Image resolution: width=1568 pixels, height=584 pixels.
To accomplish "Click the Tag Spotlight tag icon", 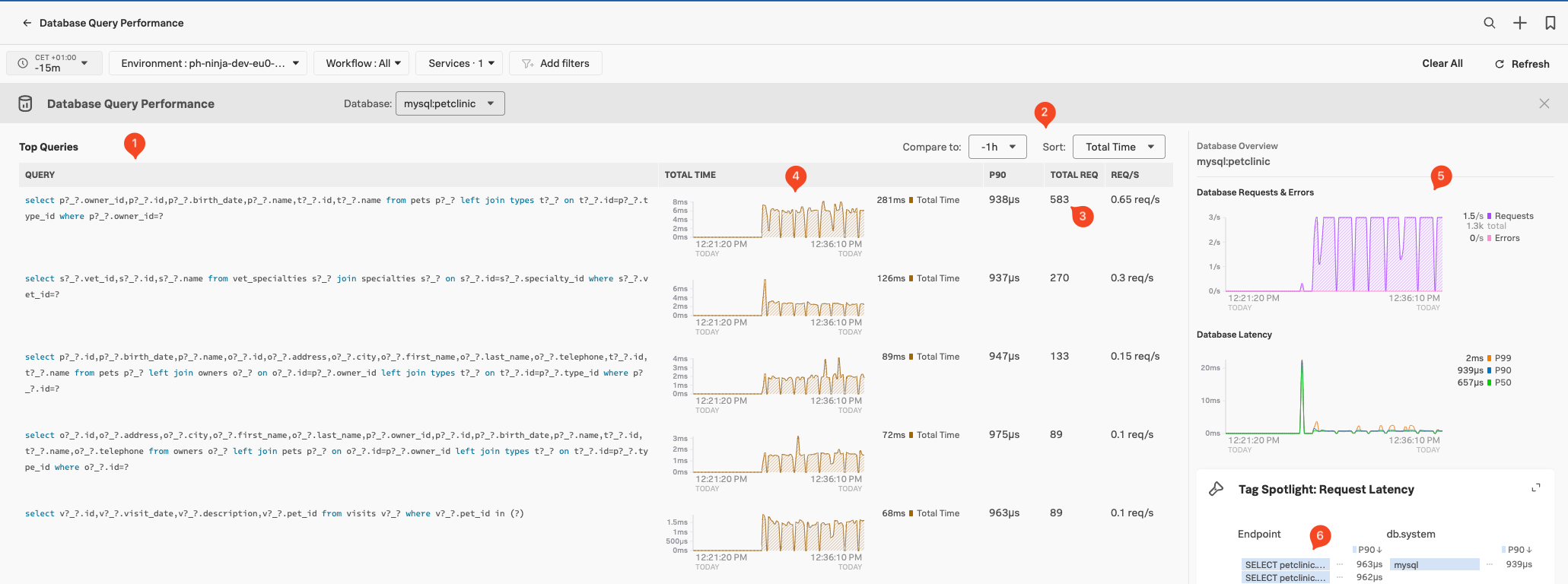I will coord(1217,489).
